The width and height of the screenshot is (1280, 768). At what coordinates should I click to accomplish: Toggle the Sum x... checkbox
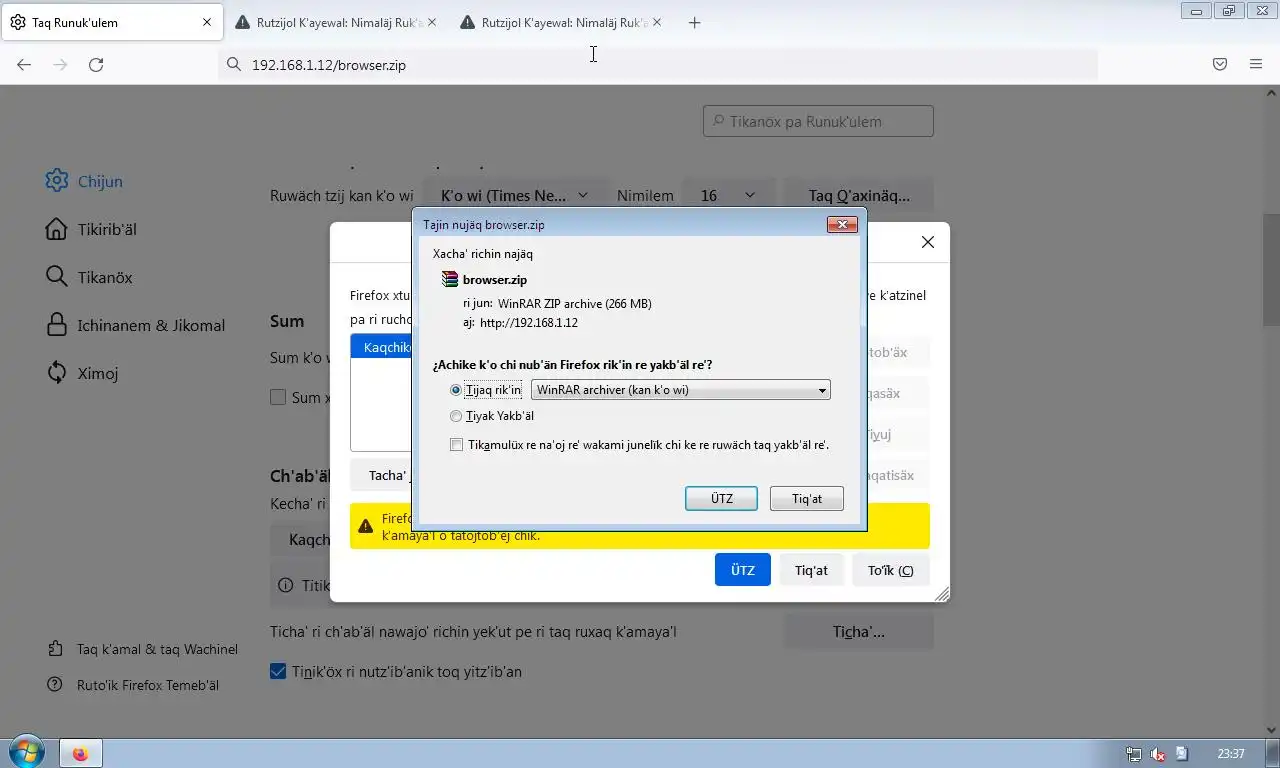click(279, 397)
